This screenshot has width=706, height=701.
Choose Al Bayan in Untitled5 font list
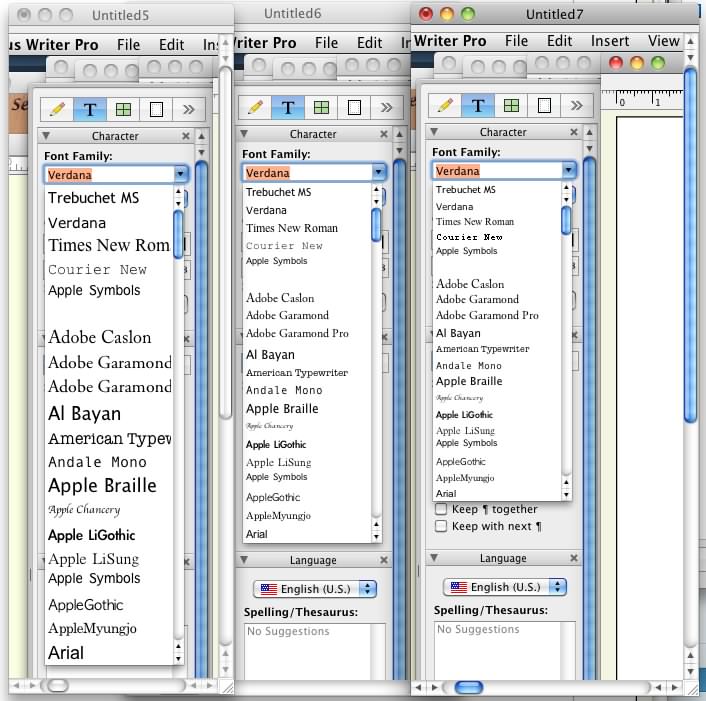tap(109, 413)
